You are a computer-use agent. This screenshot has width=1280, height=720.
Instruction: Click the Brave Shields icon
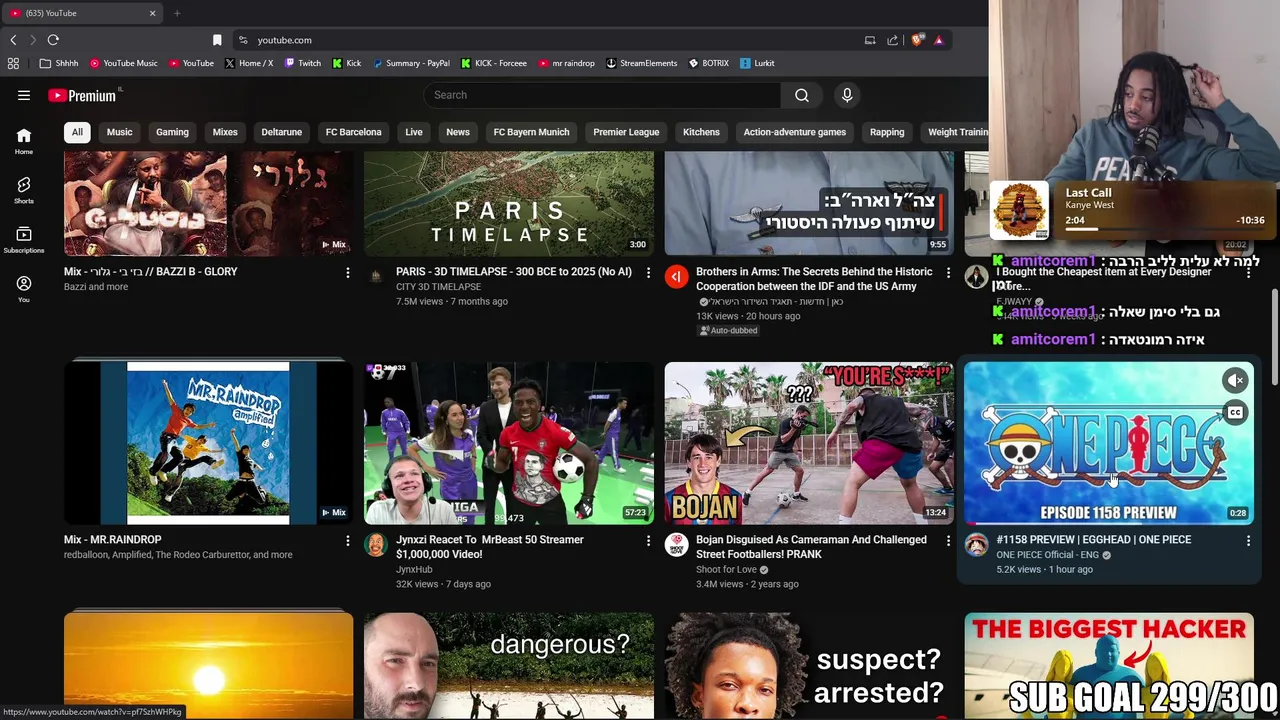pos(917,40)
